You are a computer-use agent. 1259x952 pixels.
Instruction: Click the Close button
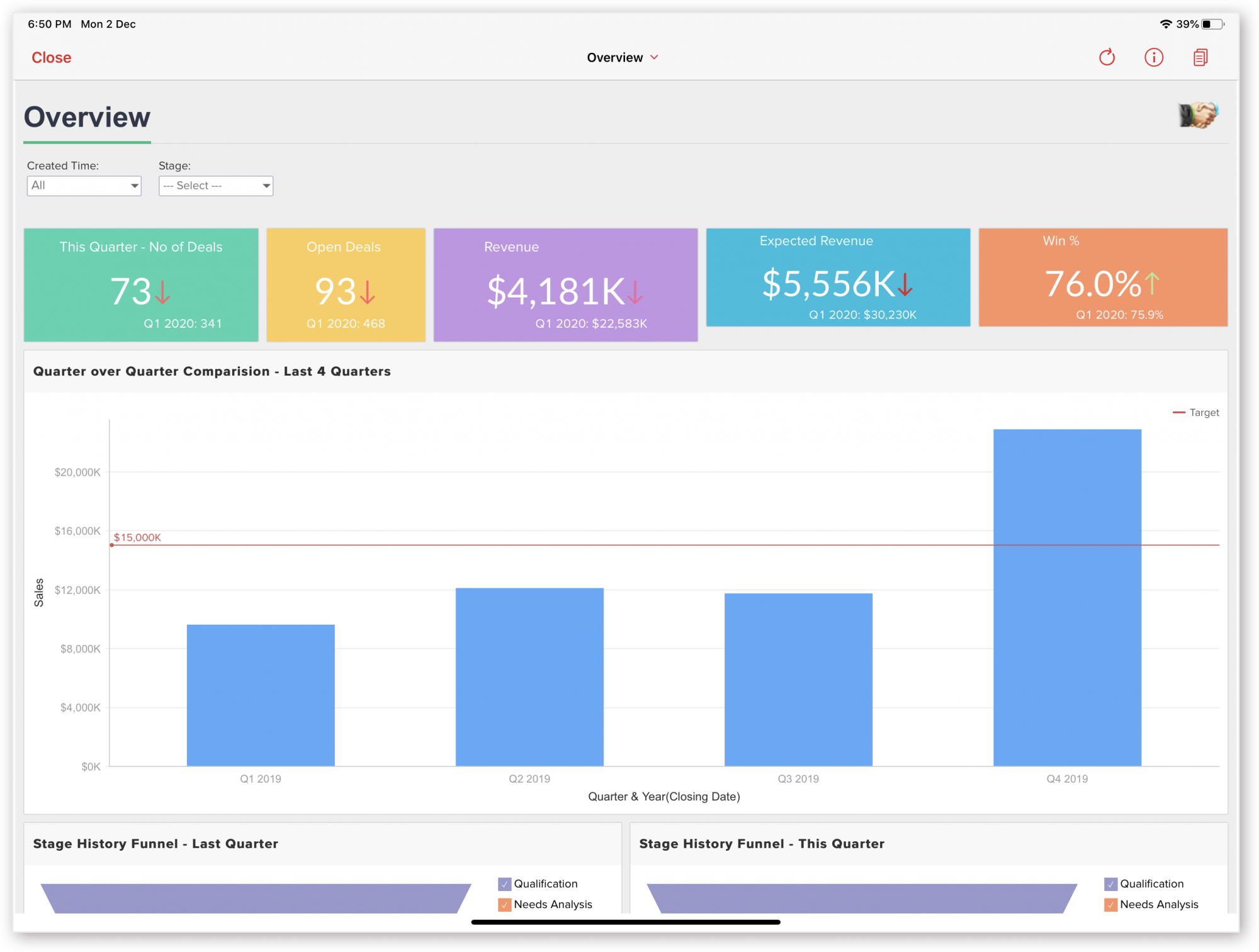(50, 57)
